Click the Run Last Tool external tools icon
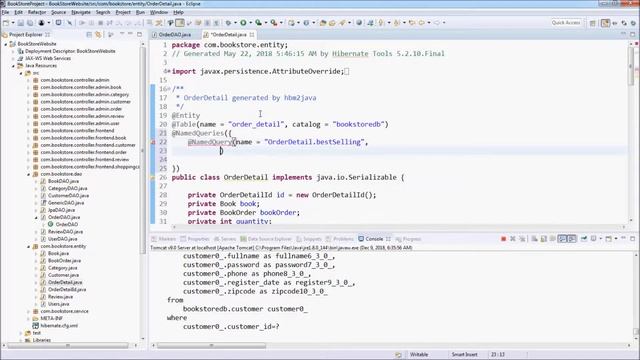Viewport: 640px width, 360px height. tap(274, 23)
